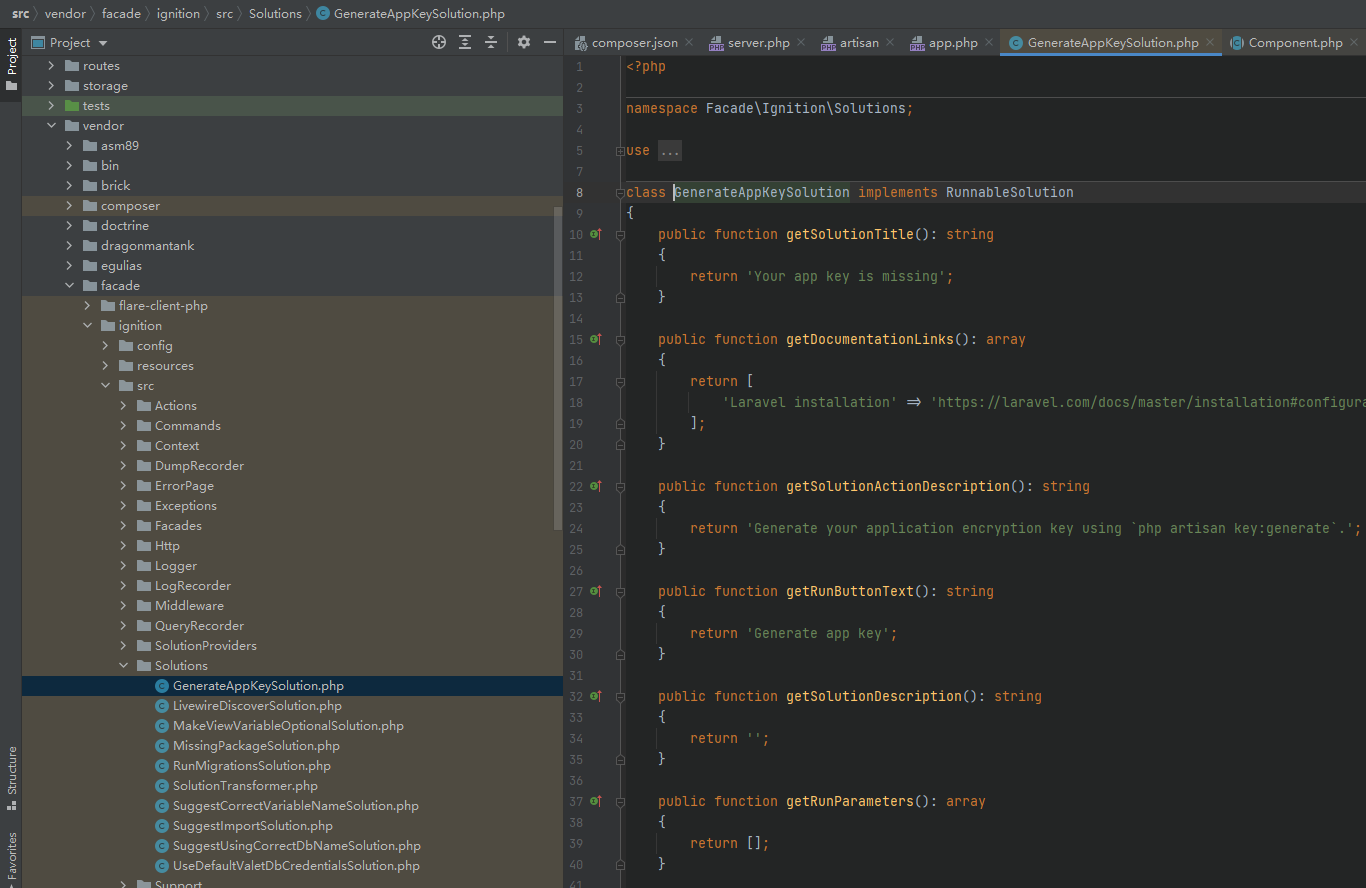Select the ErrorPage folder
Screen dimensions: 1366x888
184,486
